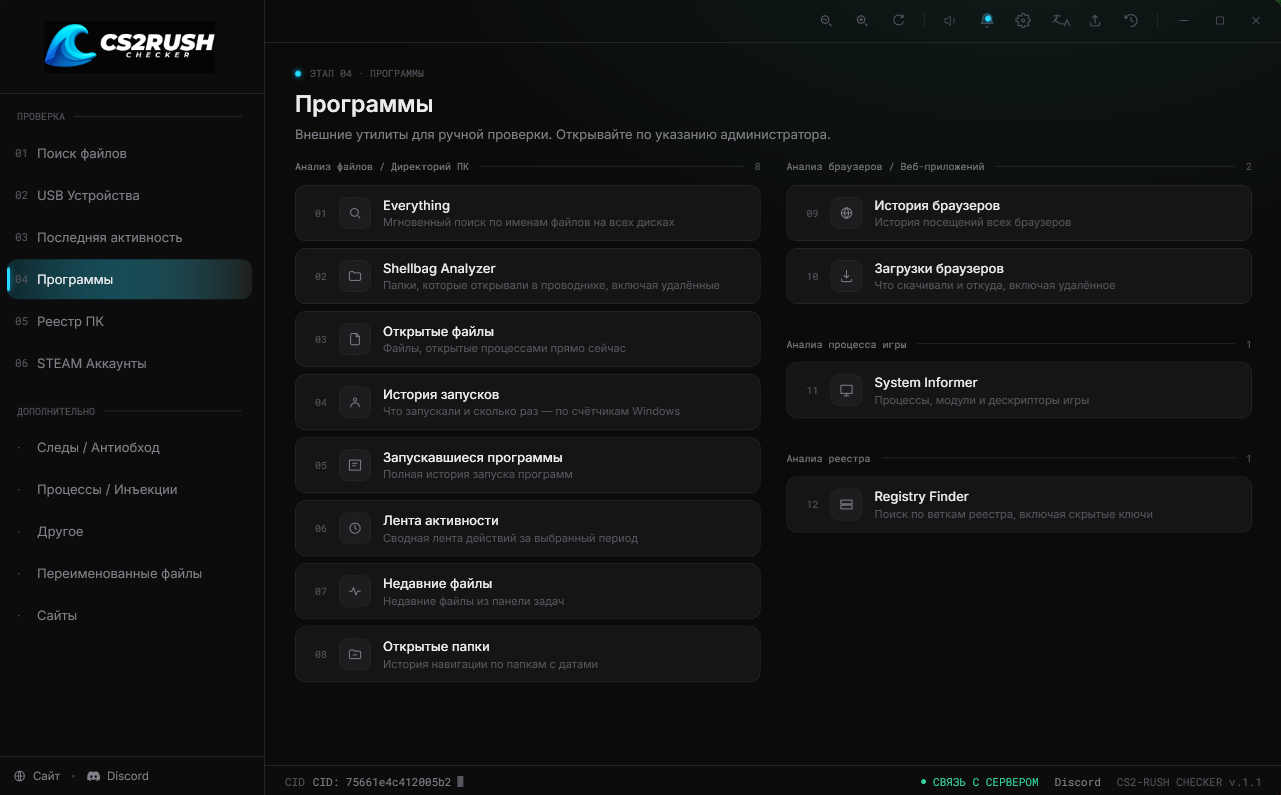1281x795 pixels.
Task: Launch Shellbag Analyzer
Action: (528, 276)
